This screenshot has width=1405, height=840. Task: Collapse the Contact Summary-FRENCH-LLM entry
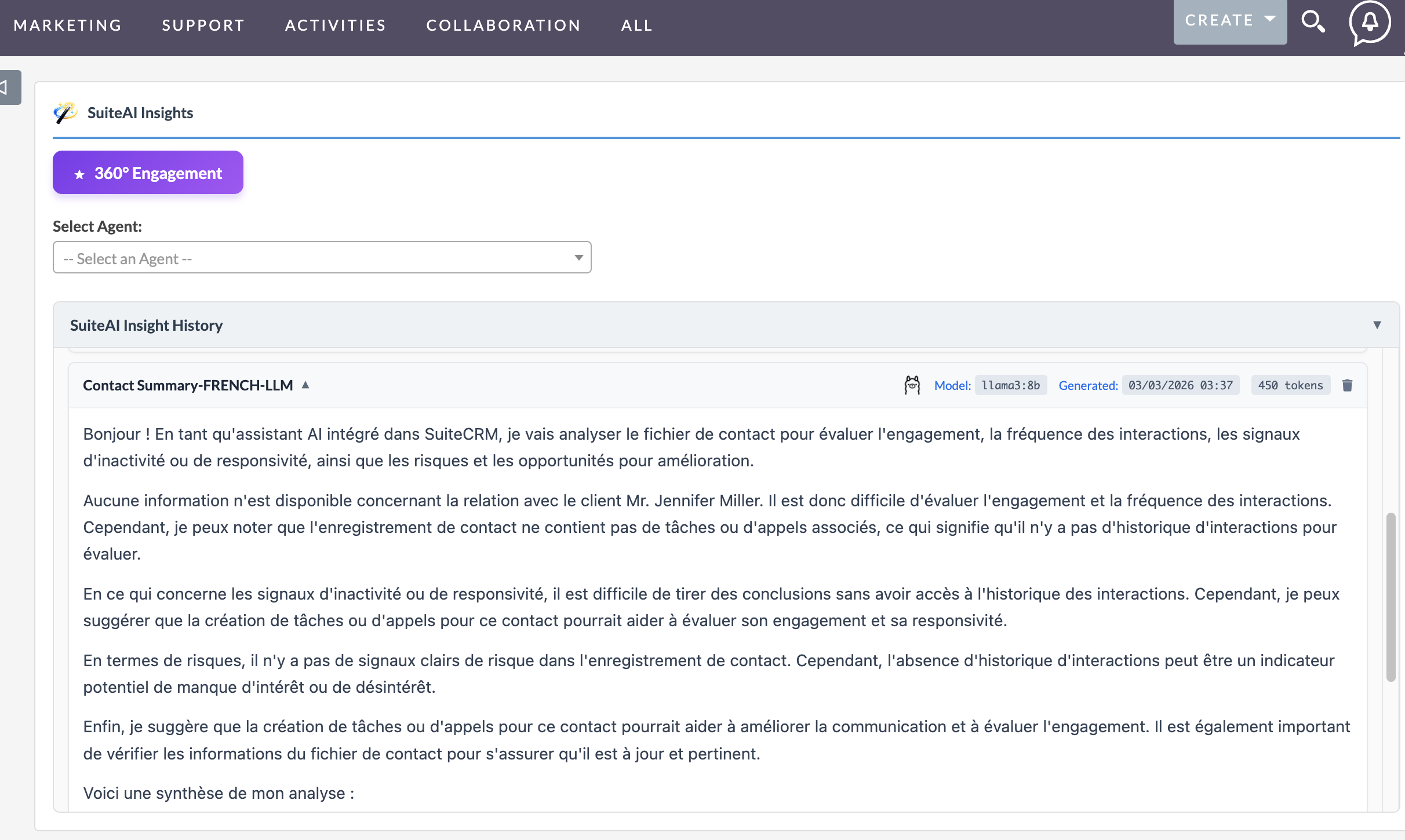click(305, 385)
